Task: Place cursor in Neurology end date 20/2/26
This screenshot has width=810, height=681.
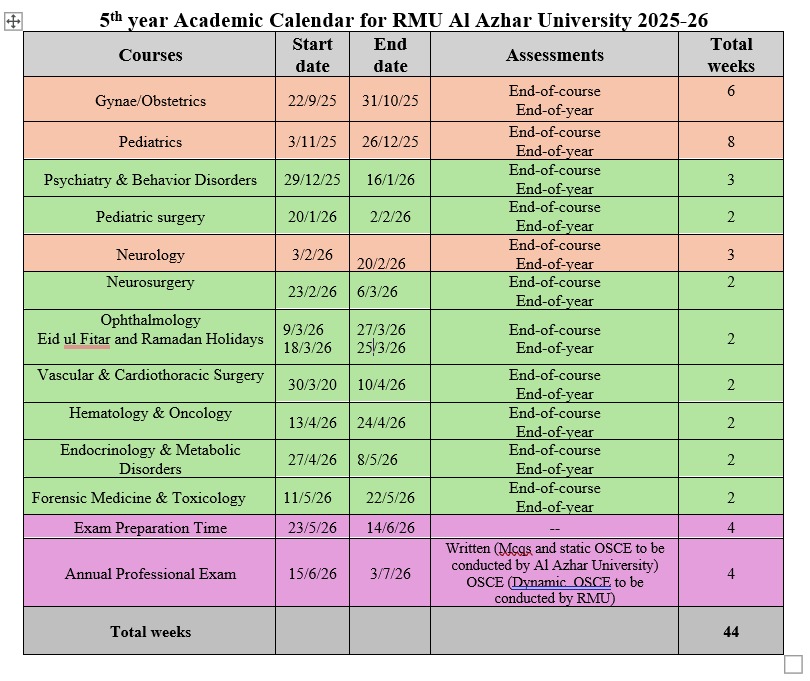Action: (x=382, y=264)
